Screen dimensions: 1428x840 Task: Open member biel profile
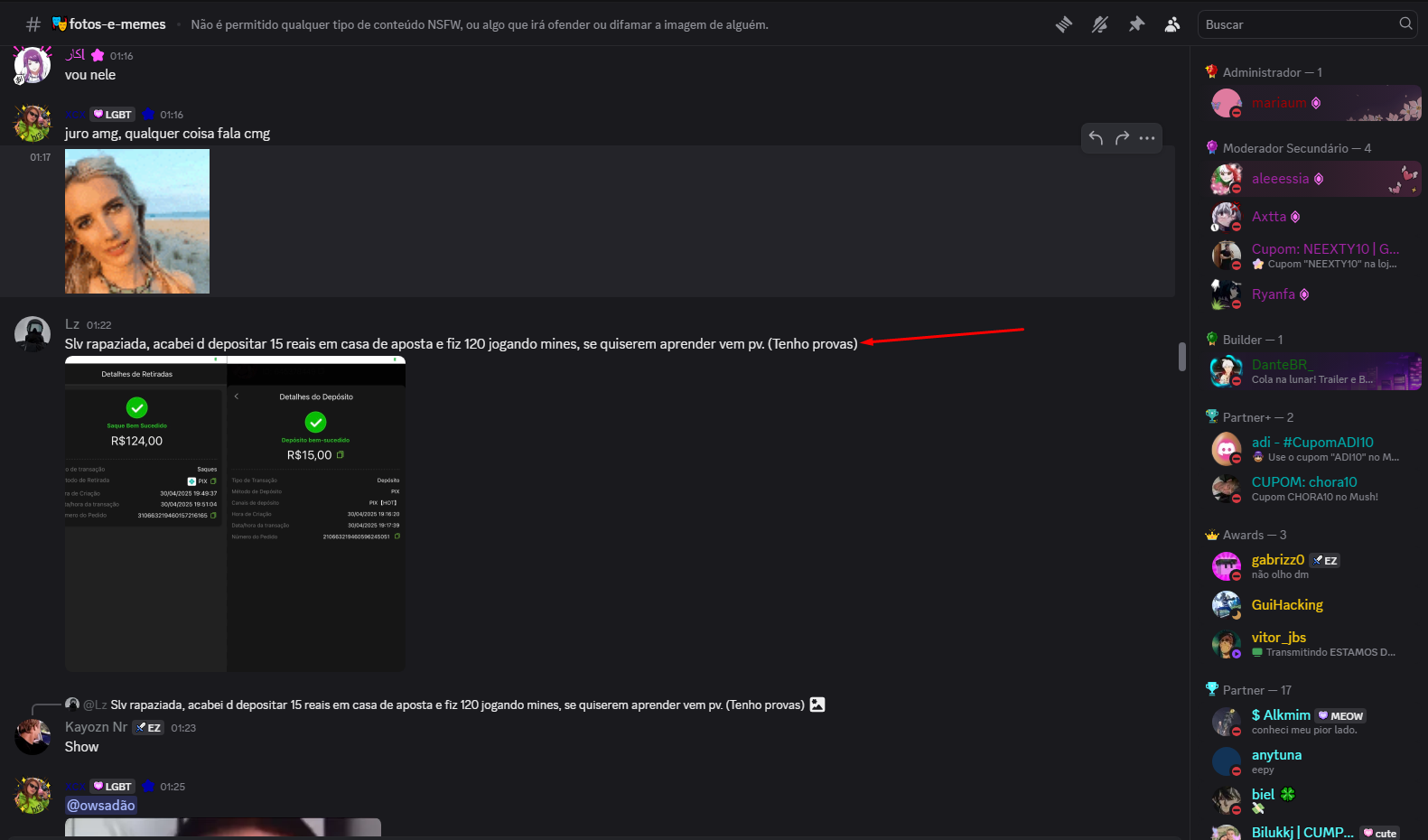(1313, 800)
